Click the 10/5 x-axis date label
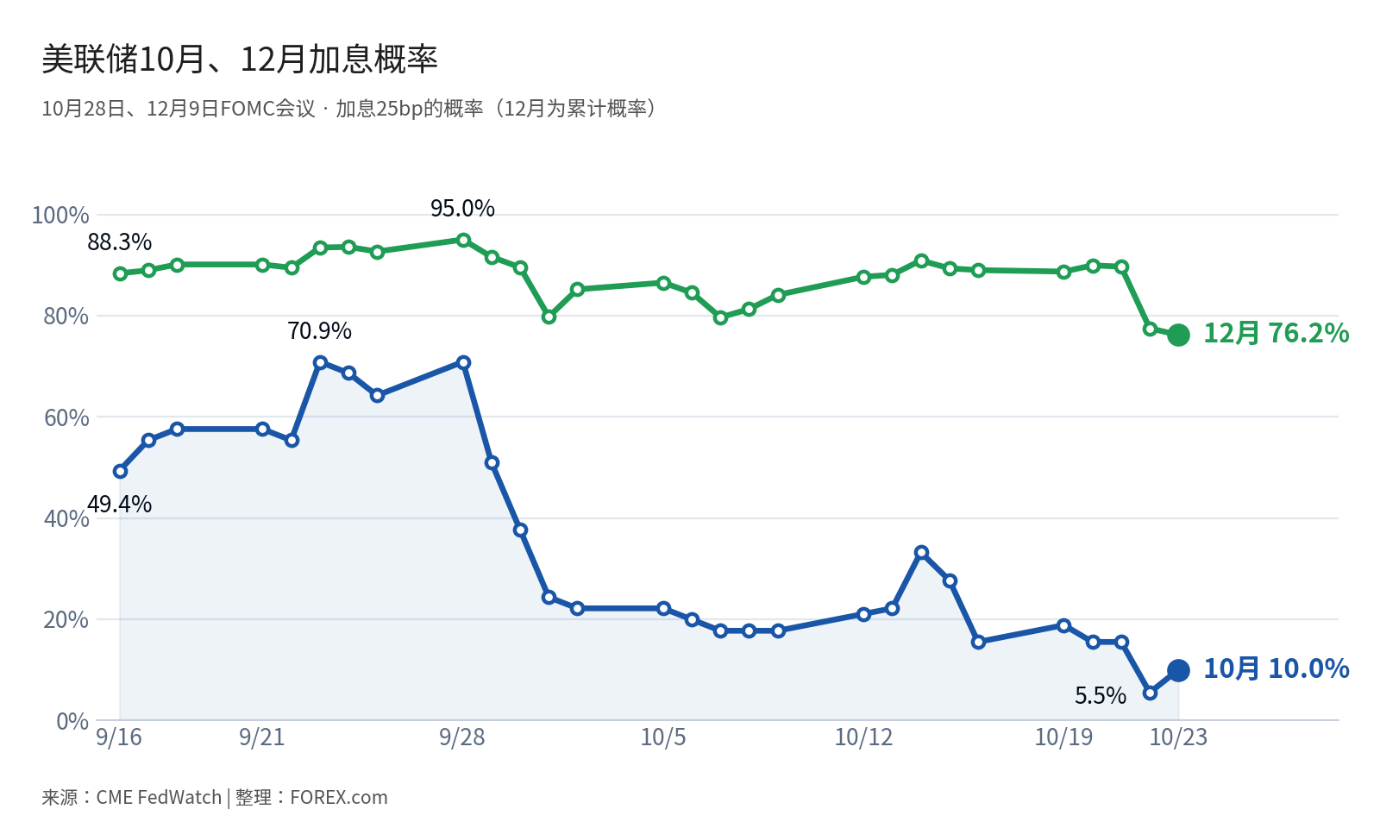 [663, 738]
